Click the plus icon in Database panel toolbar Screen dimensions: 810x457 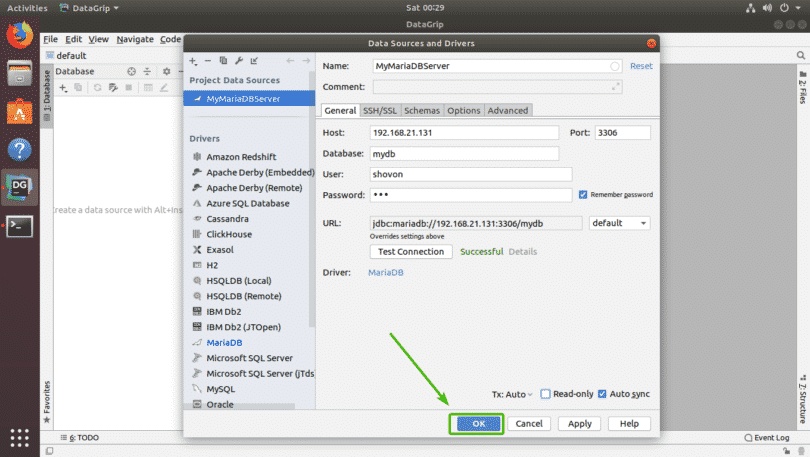pyautogui.click(x=63, y=88)
